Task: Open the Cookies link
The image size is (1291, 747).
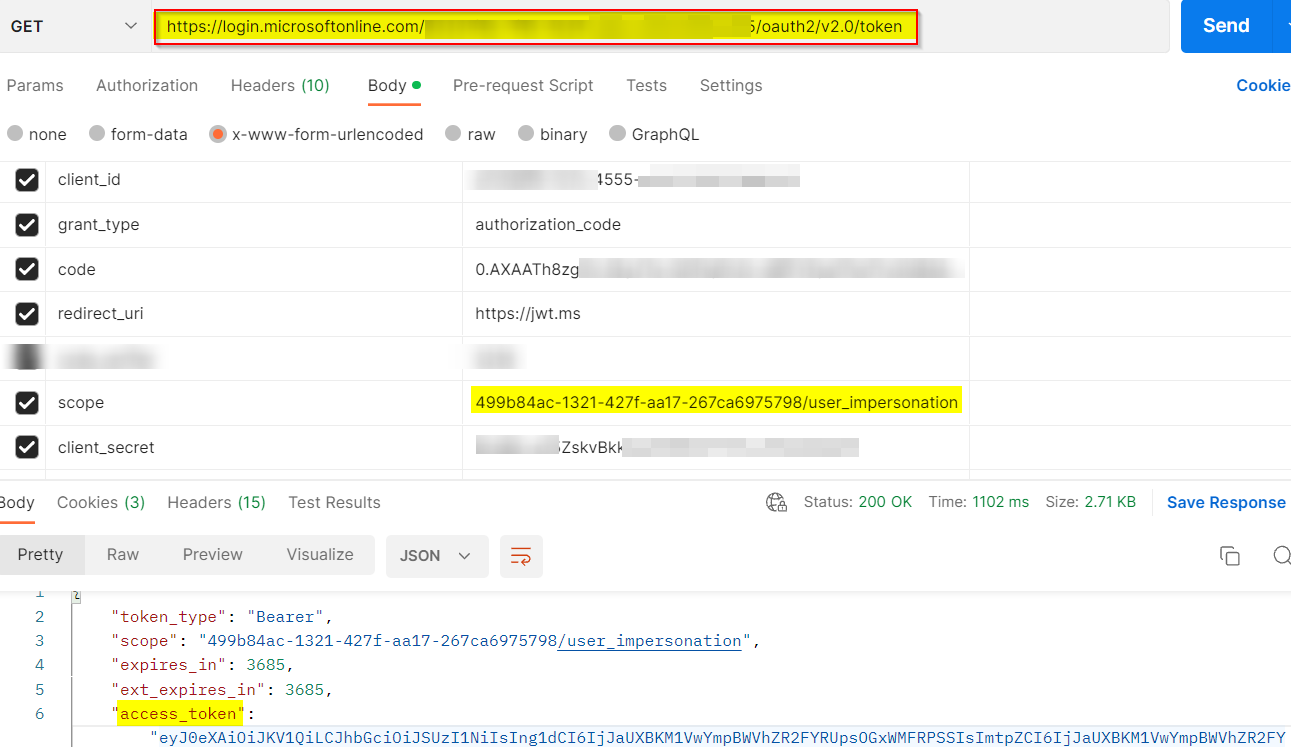Action: click(x=1263, y=86)
